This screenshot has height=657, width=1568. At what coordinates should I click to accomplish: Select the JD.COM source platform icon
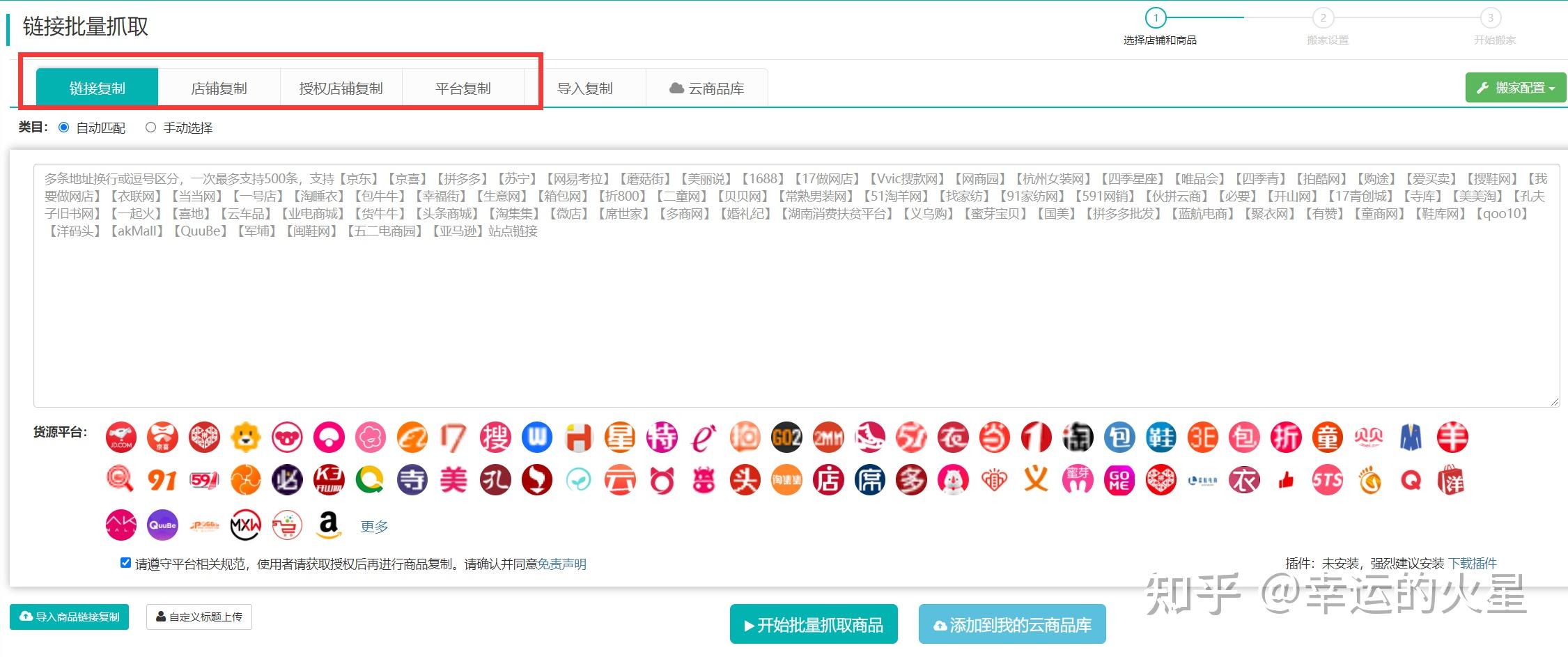(121, 438)
